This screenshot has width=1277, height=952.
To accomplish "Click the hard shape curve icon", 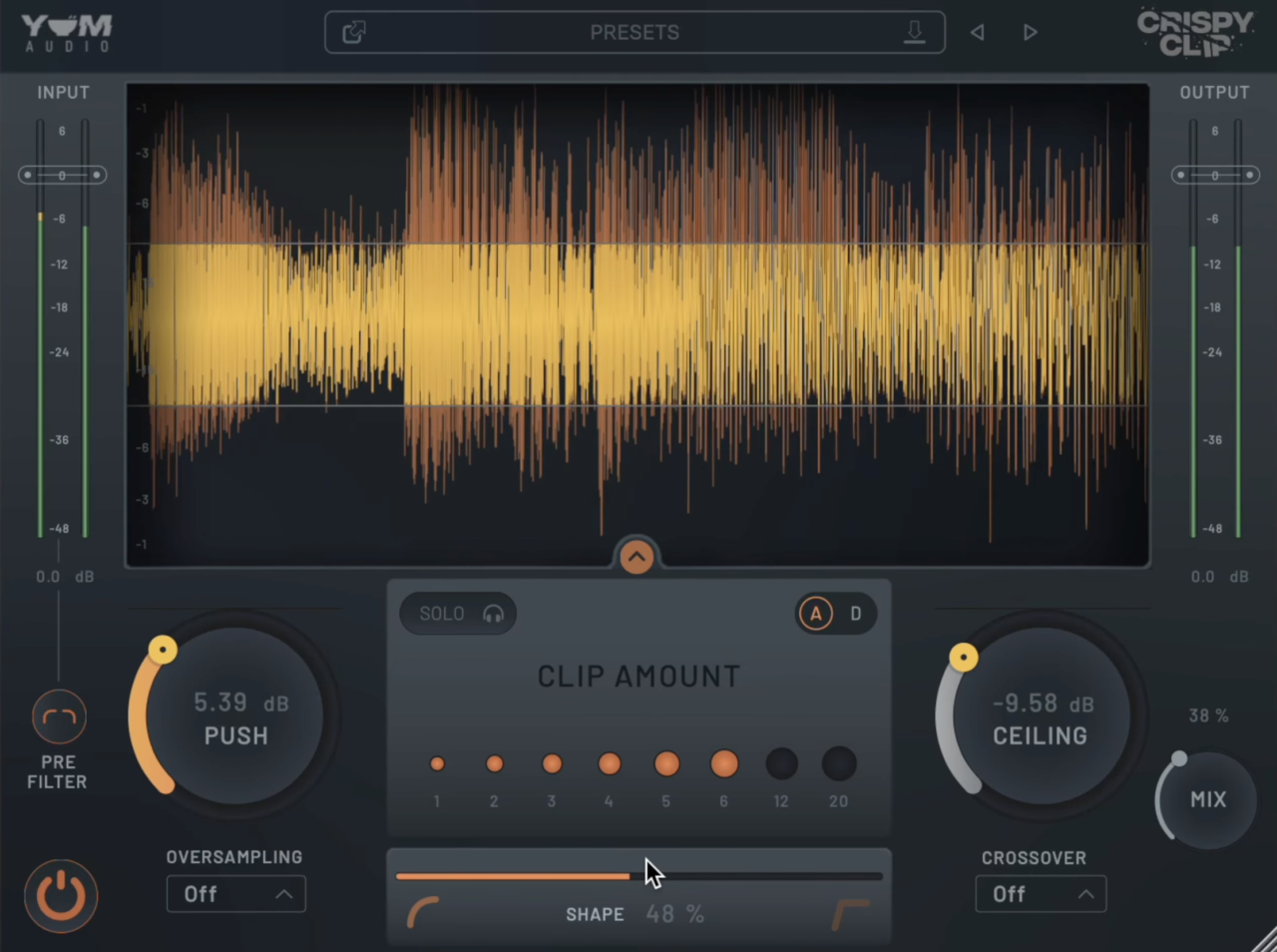I will [x=850, y=913].
